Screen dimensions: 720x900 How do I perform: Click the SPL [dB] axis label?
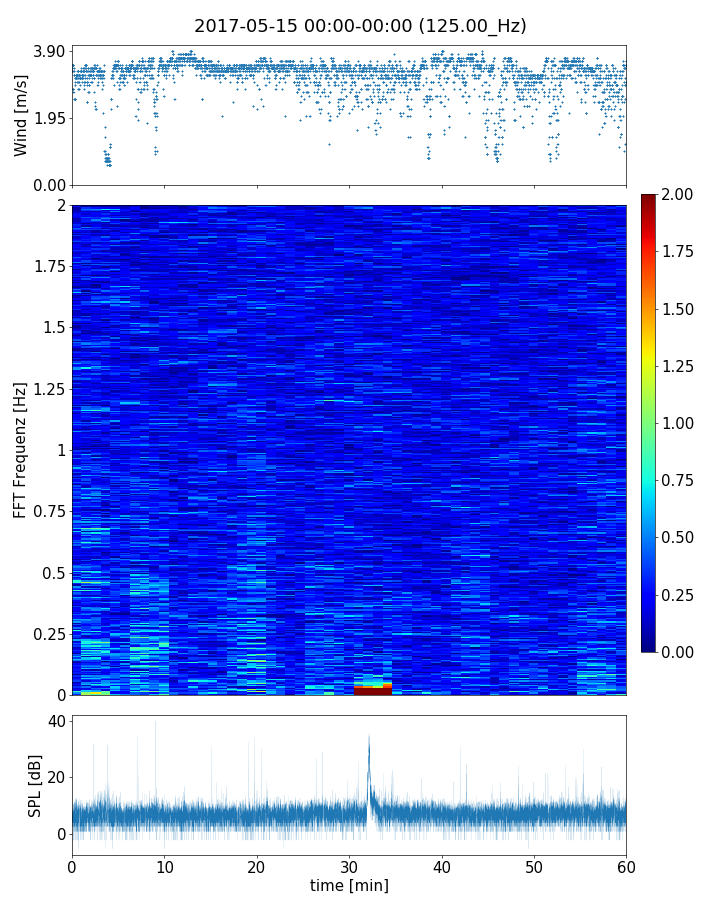click(35, 785)
